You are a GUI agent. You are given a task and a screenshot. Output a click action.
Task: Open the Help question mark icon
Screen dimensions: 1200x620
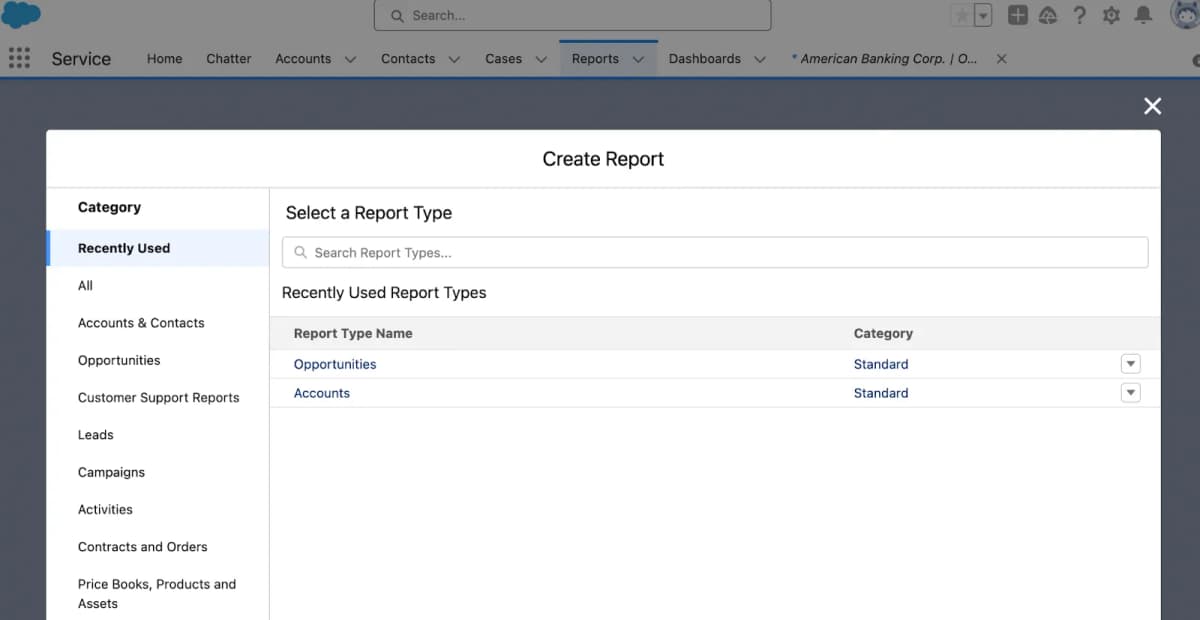click(1079, 15)
